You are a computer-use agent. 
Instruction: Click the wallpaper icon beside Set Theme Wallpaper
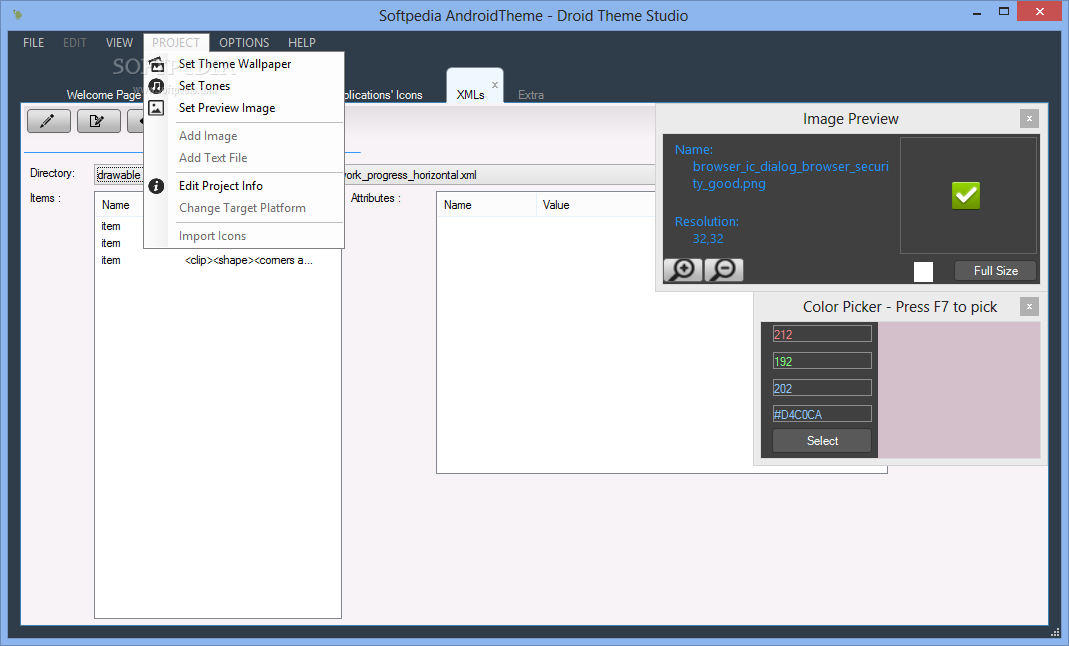157,64
